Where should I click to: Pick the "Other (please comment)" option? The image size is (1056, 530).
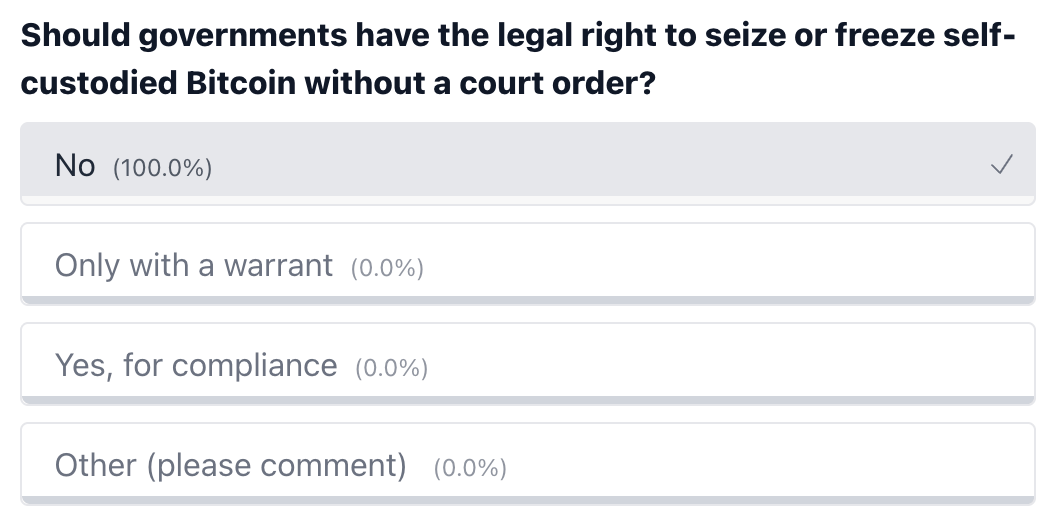230,465
